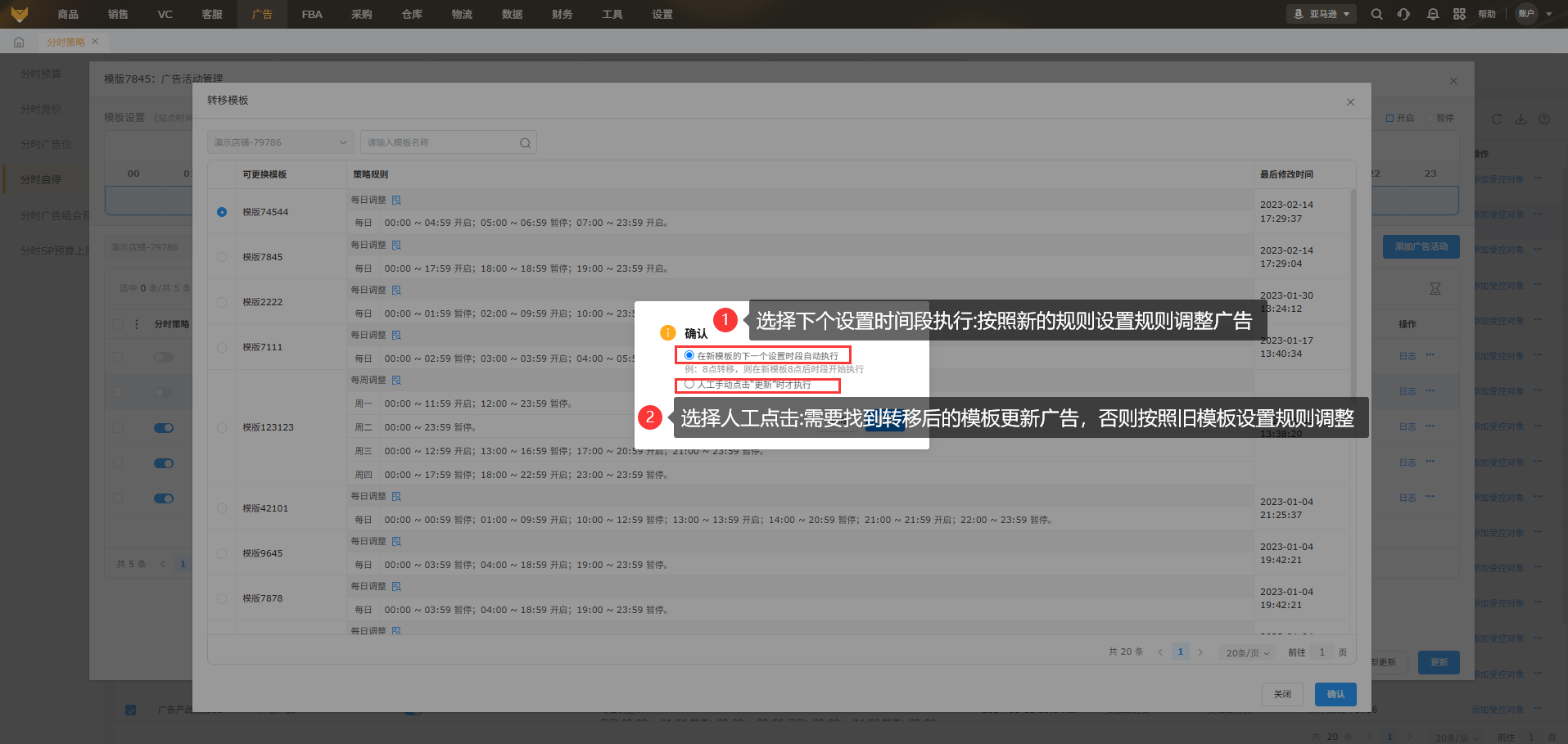Click the help question-mark icon in 模版7845 dialog
Image resolution: width=1568 pixels, height=744 pixels.
pos(1544,119)
